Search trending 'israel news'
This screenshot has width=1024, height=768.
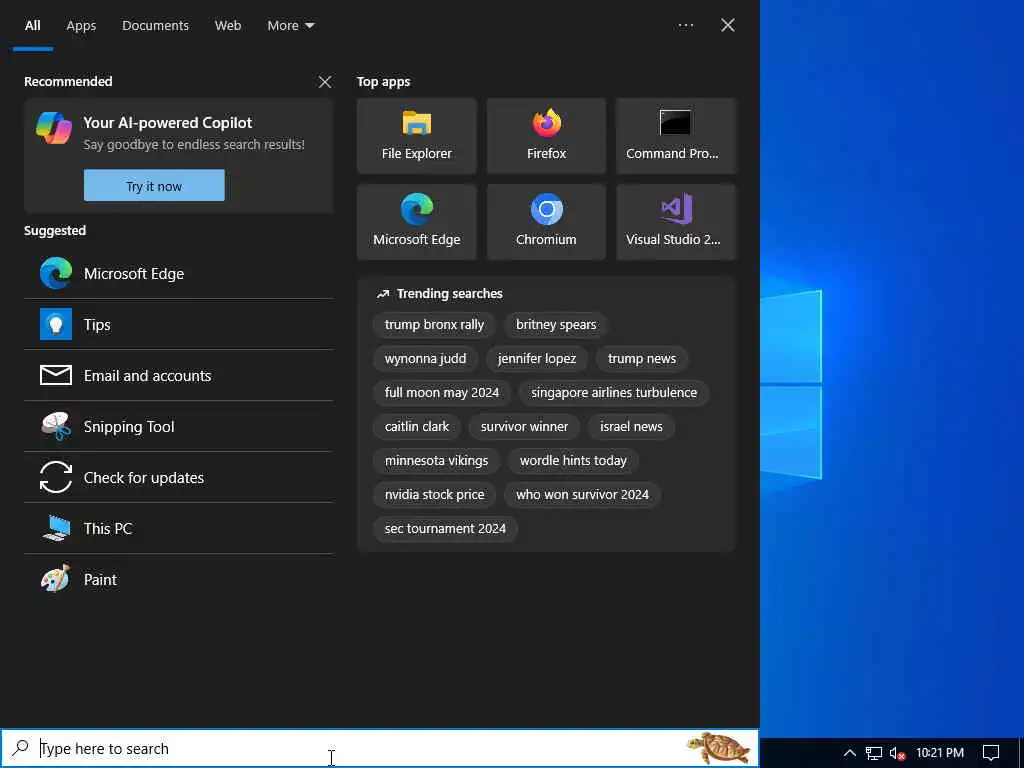coord(632,426)
